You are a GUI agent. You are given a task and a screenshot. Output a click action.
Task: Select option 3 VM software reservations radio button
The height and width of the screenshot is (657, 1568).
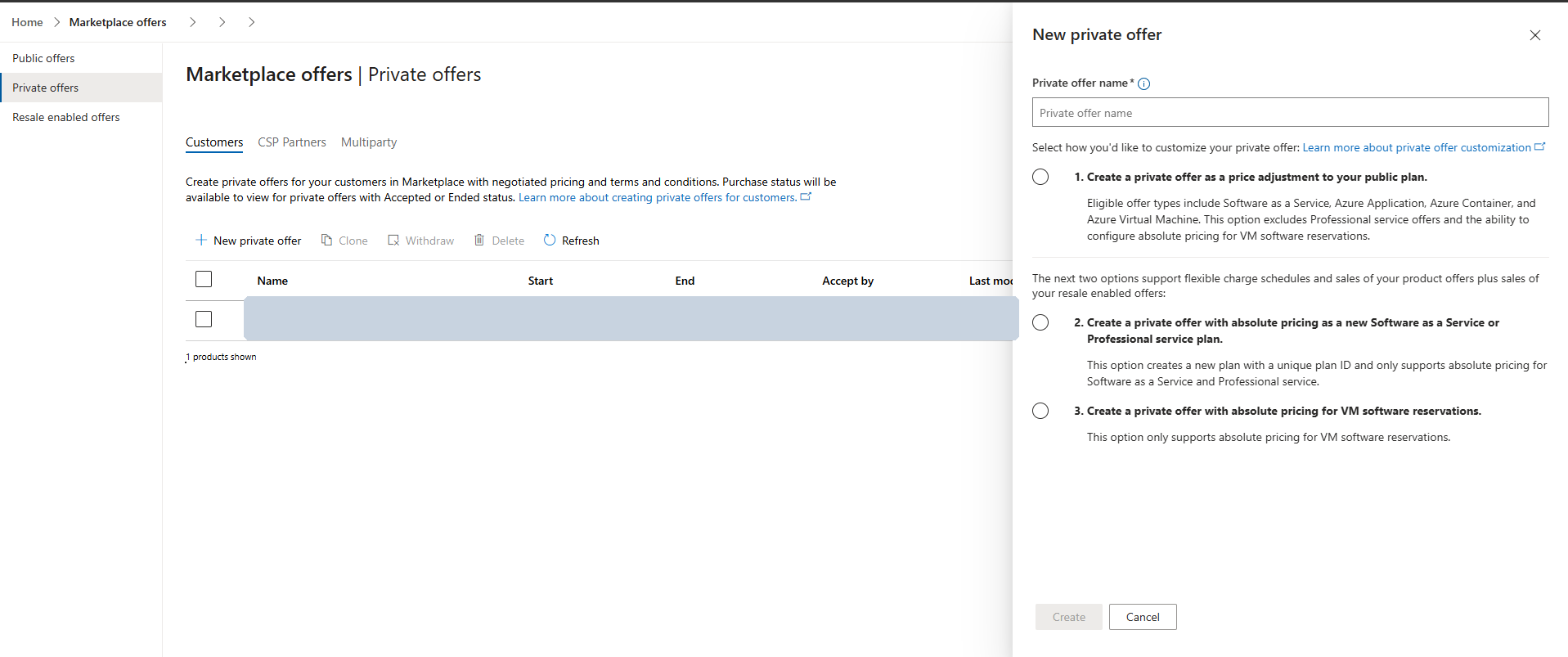pyautogui.click(x=1040, y=411)
